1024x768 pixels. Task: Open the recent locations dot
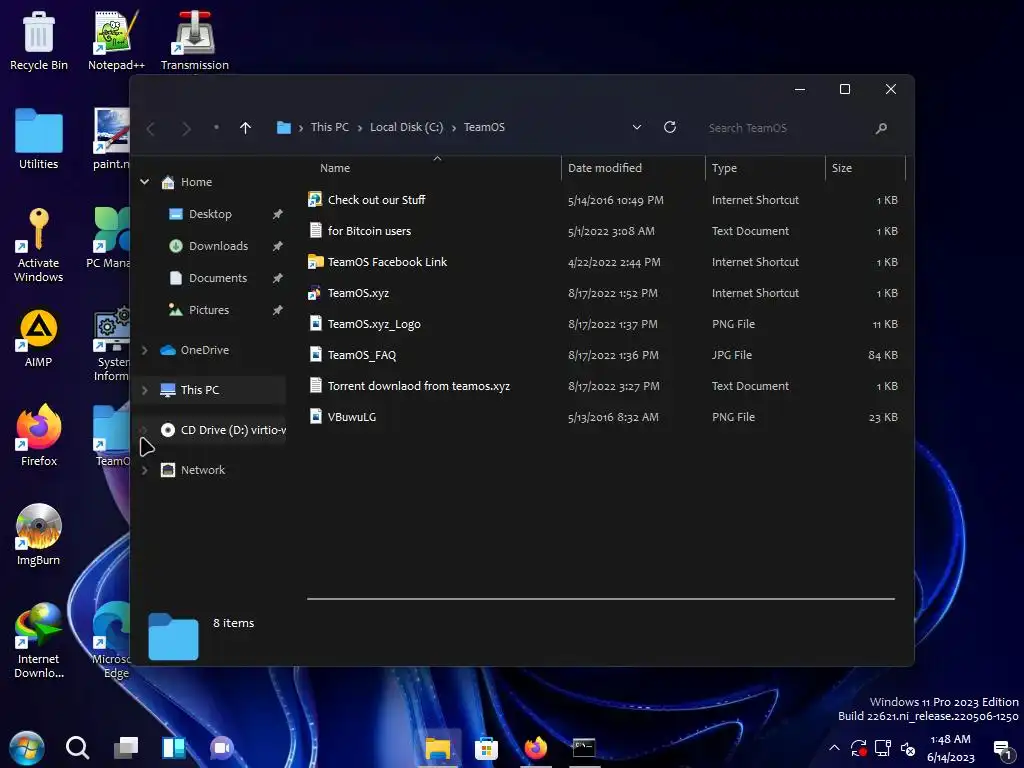click(x=216, y=127)
